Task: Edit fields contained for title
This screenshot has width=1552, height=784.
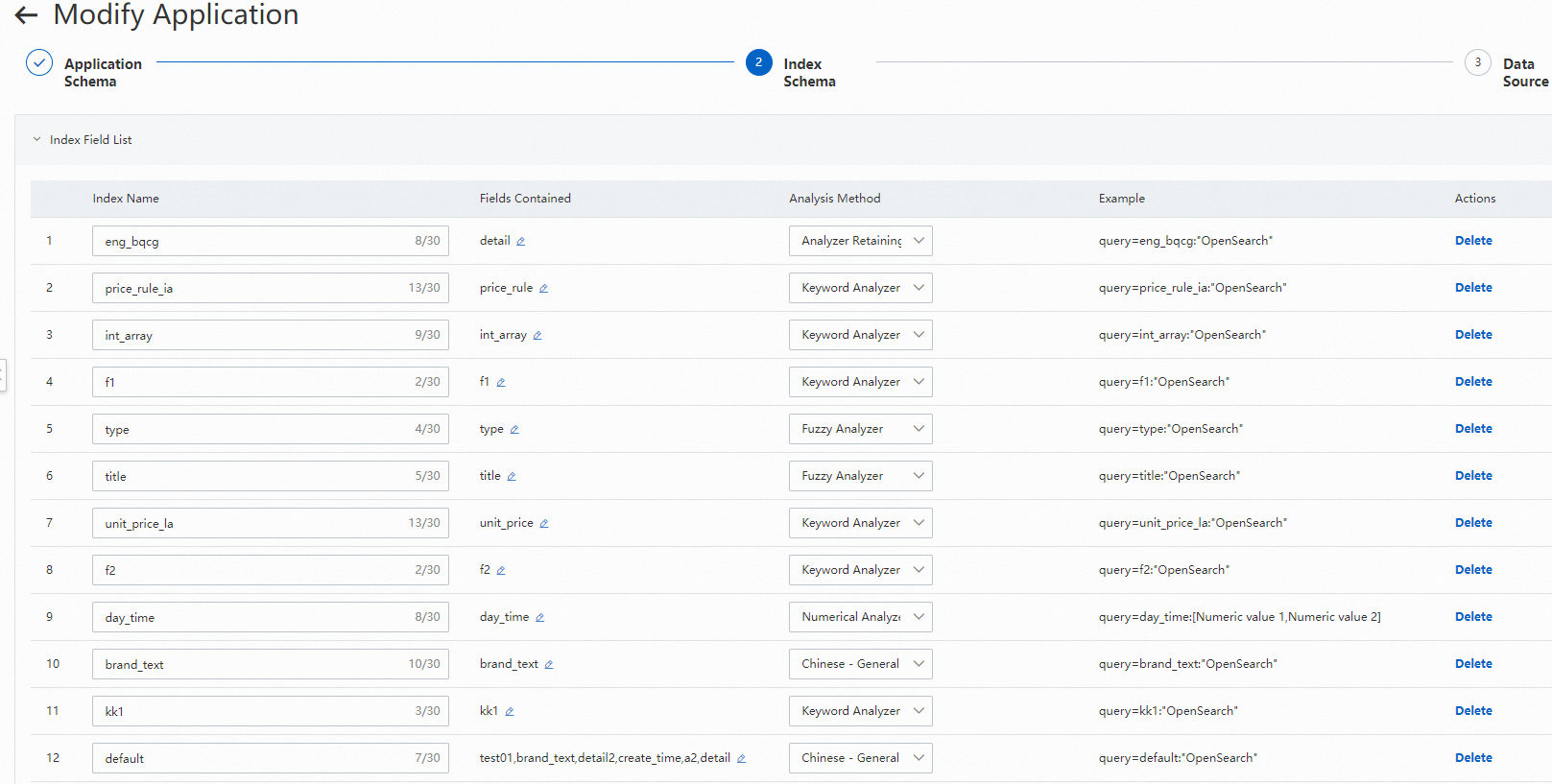Action: pyautogui.click(x=512, y=477)
